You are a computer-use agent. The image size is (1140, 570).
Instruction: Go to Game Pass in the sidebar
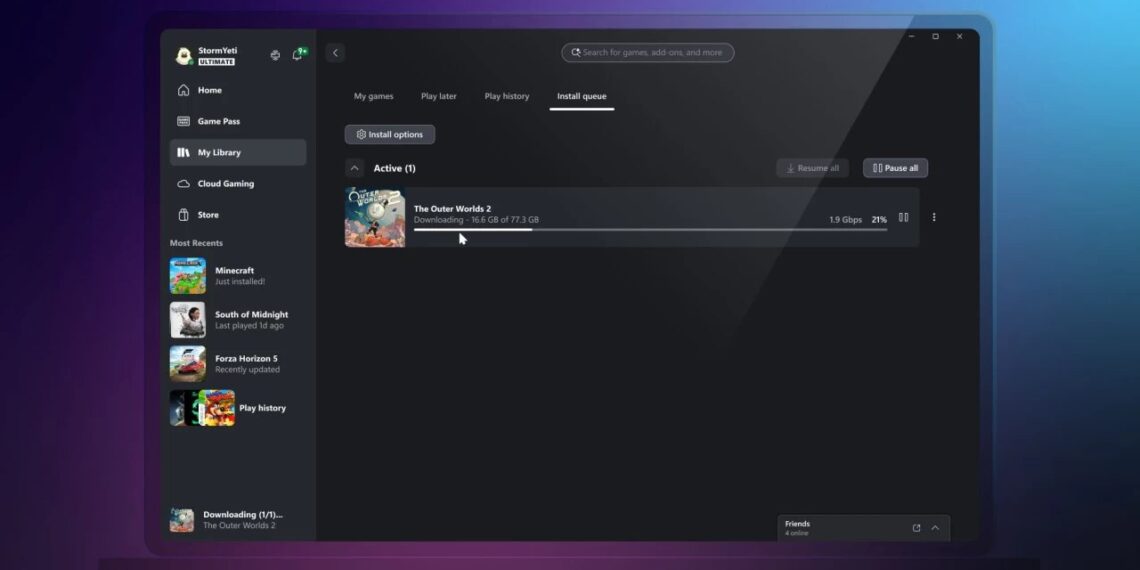click(x=218, y=121)
